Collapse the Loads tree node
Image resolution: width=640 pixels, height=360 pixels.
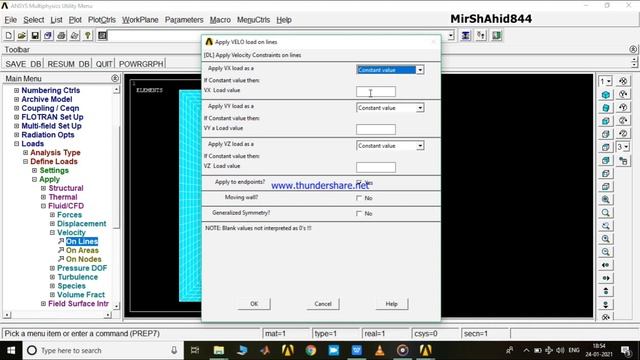point(16,144)
